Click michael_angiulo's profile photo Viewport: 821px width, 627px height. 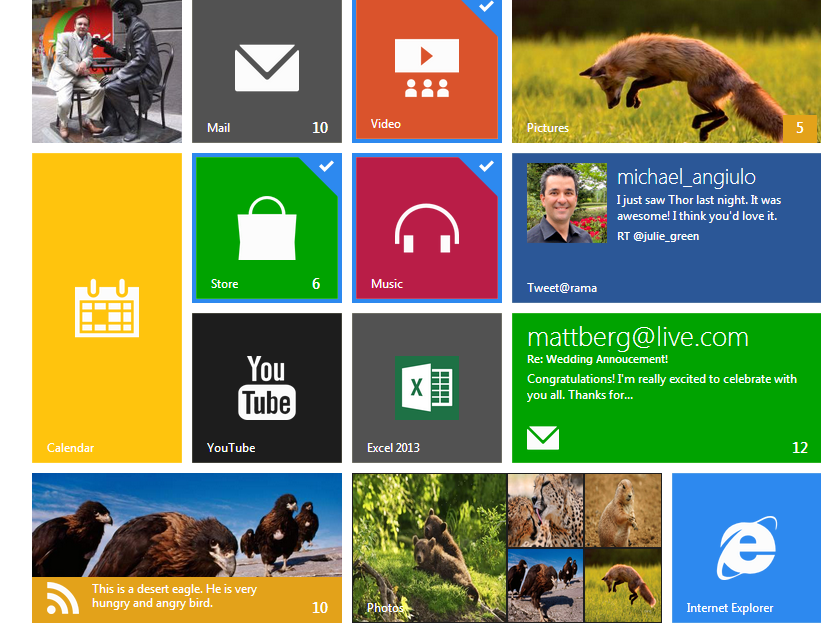click(567, 203)
